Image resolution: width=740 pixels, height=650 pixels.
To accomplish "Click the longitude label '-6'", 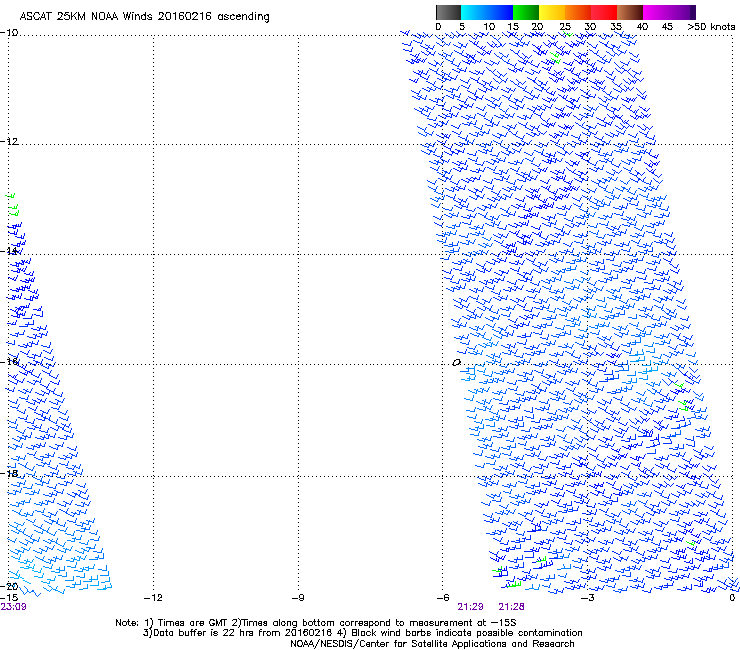I will point(443,598).
